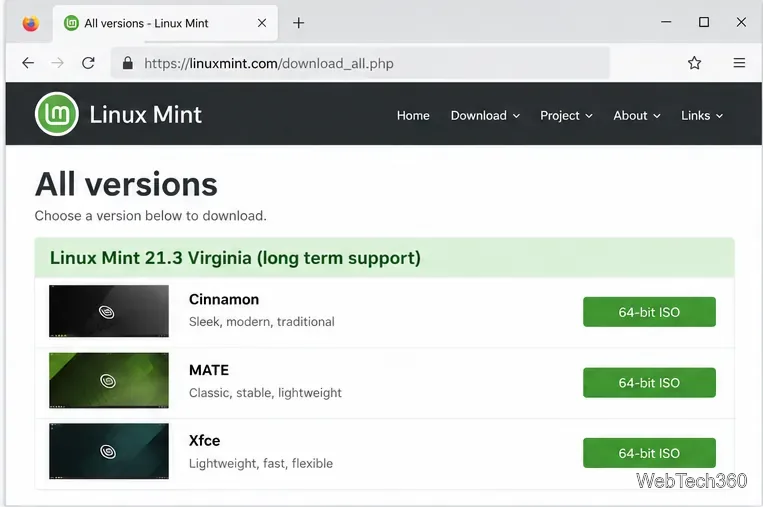Image resolution: width=763 pixels, height=507 pixels.
Task: Go back with the back arrow
Action: coord(28,63)
